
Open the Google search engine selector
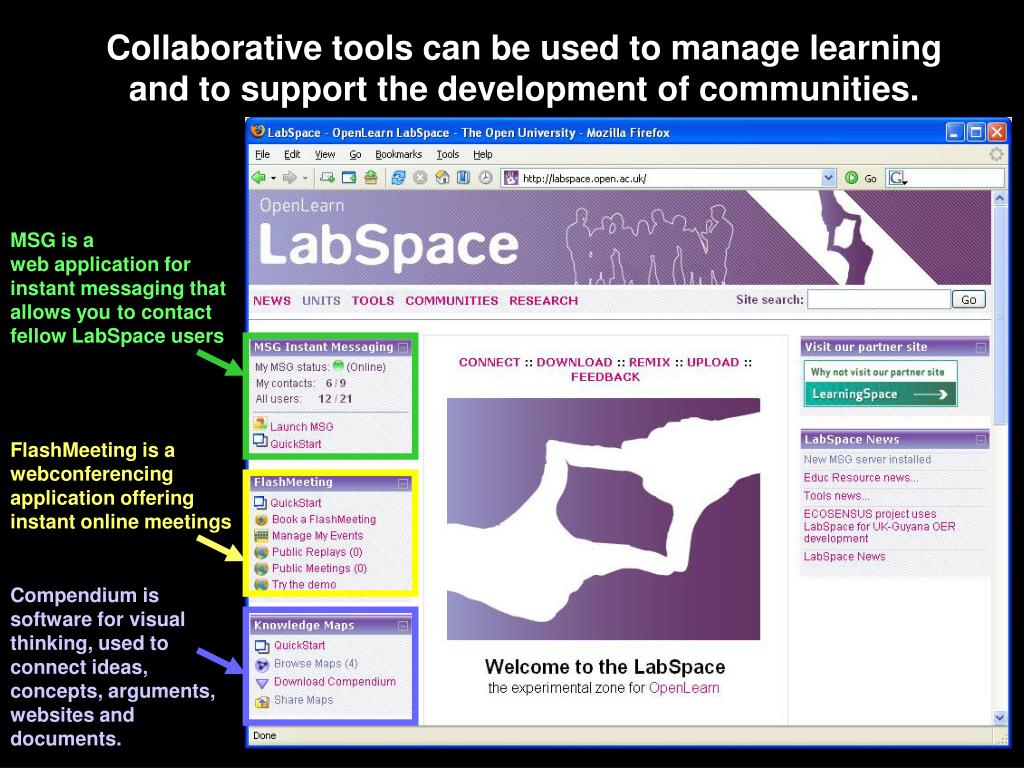[x=898, y=178]
